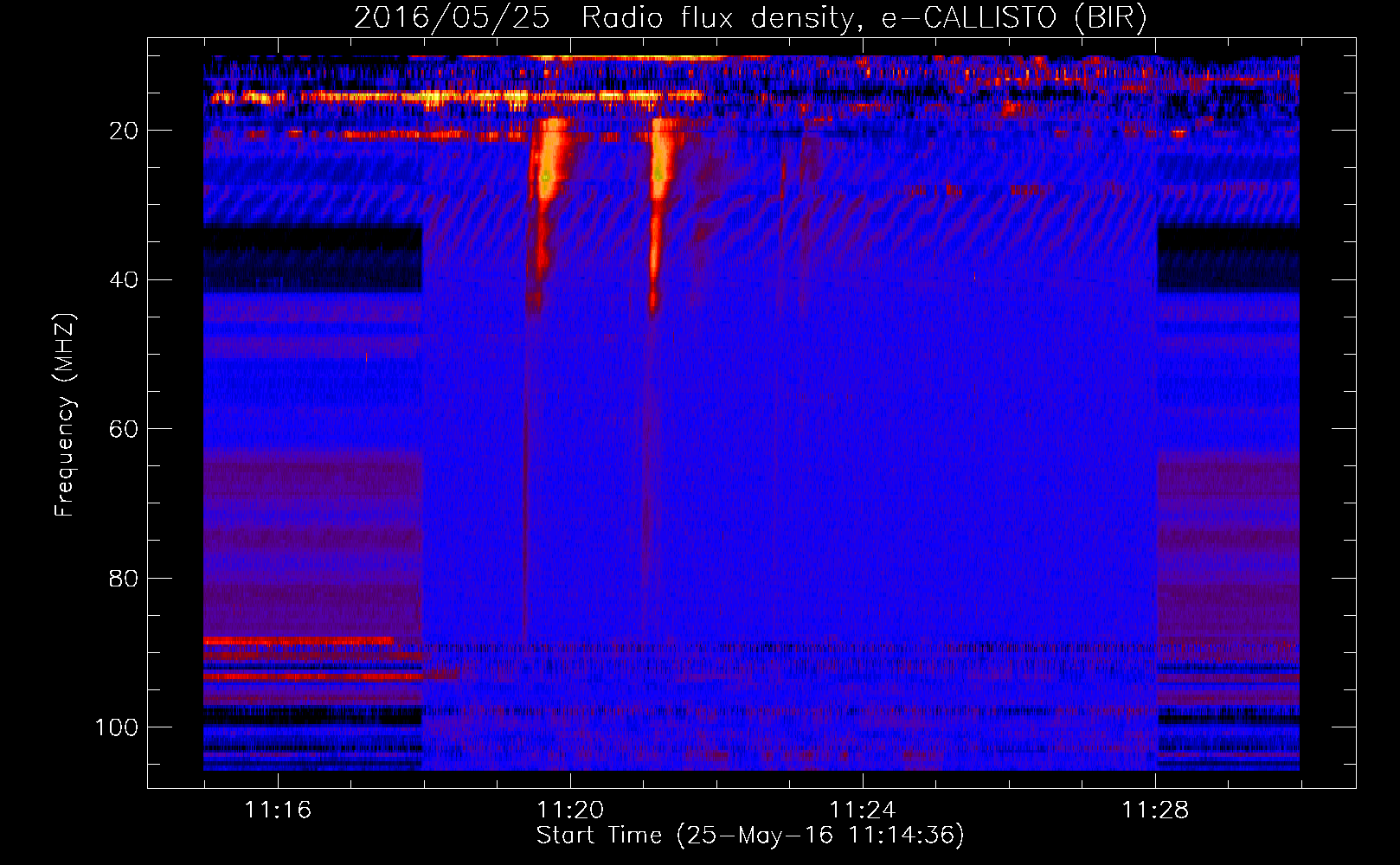Viewport: 1400px width, 865px height.
Task: Click the 20 MHz frequency tick label
Action: point(124,131)
